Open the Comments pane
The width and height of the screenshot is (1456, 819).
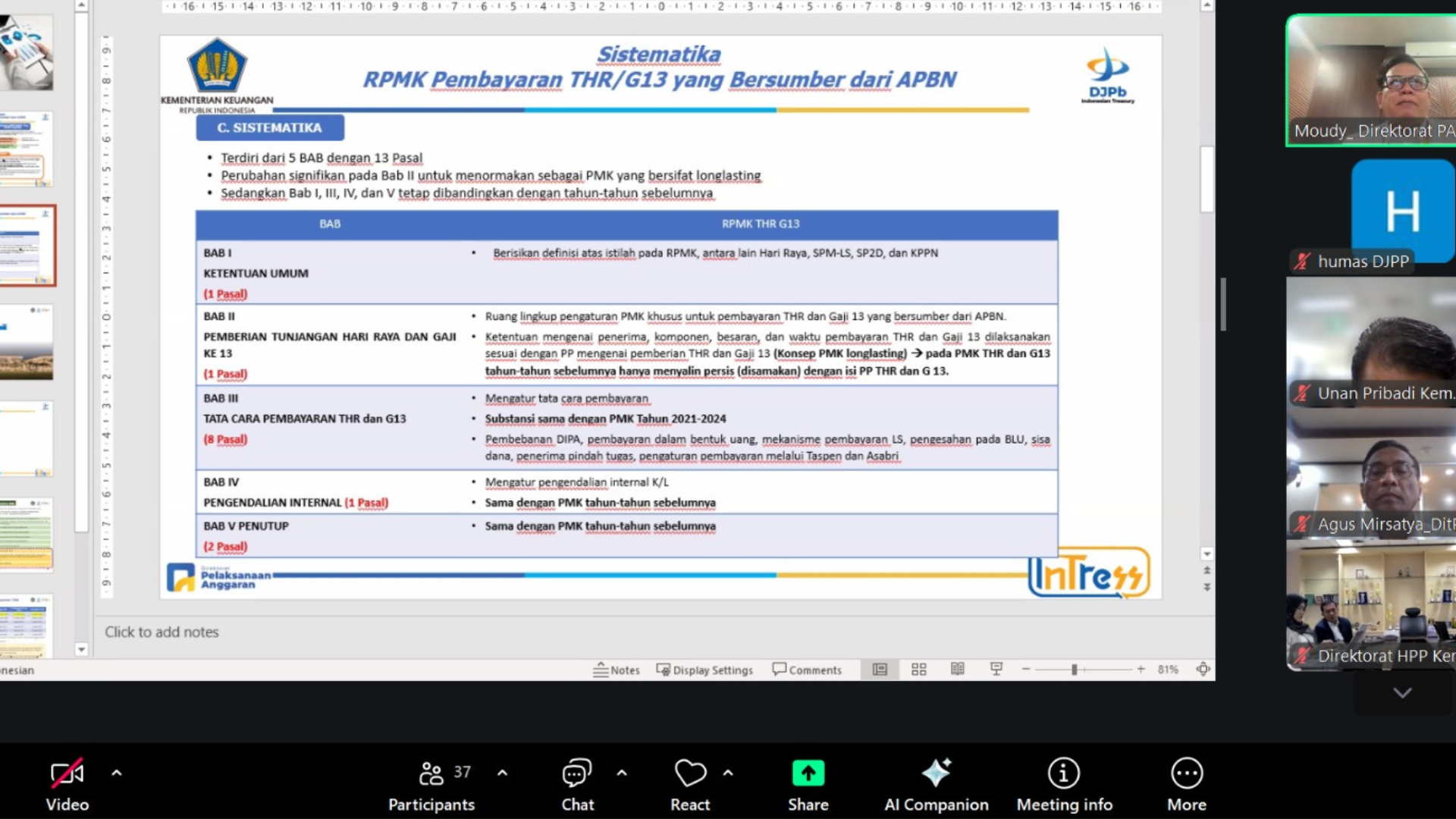[807, 670]
